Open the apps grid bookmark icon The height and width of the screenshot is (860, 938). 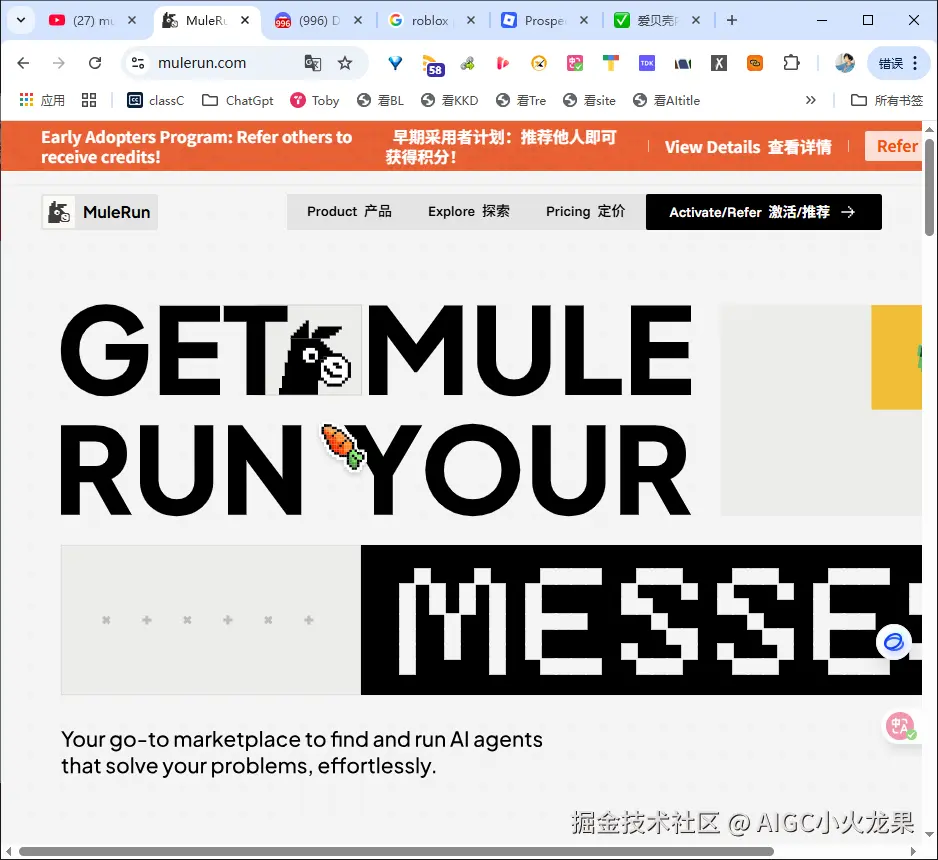point(26,100)
